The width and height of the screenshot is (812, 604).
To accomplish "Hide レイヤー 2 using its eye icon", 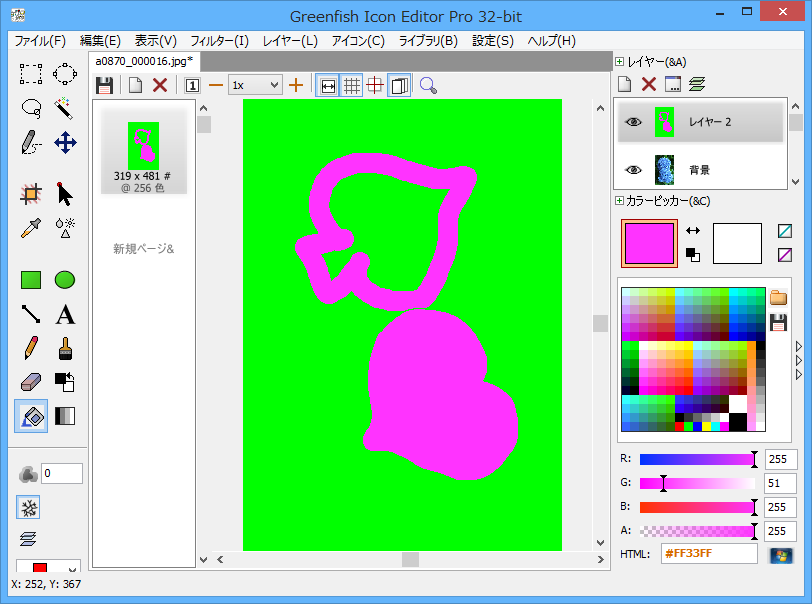I will (x=633, y=121).
